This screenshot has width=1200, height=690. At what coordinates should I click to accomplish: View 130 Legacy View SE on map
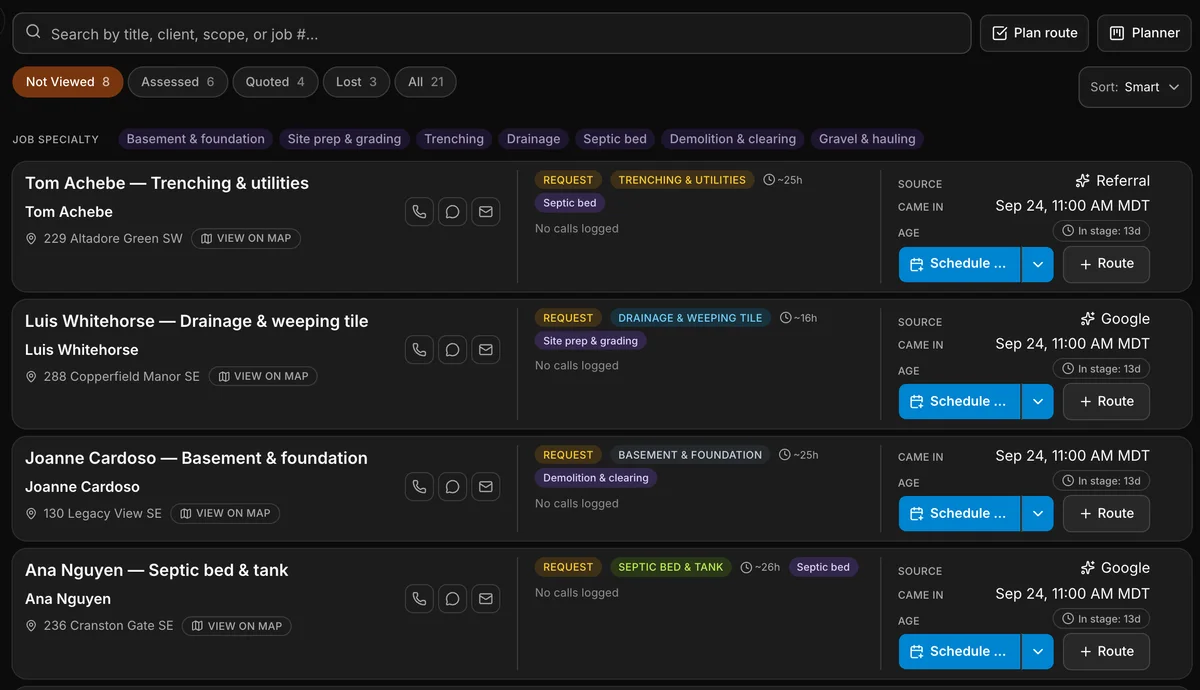click(225, 514)
